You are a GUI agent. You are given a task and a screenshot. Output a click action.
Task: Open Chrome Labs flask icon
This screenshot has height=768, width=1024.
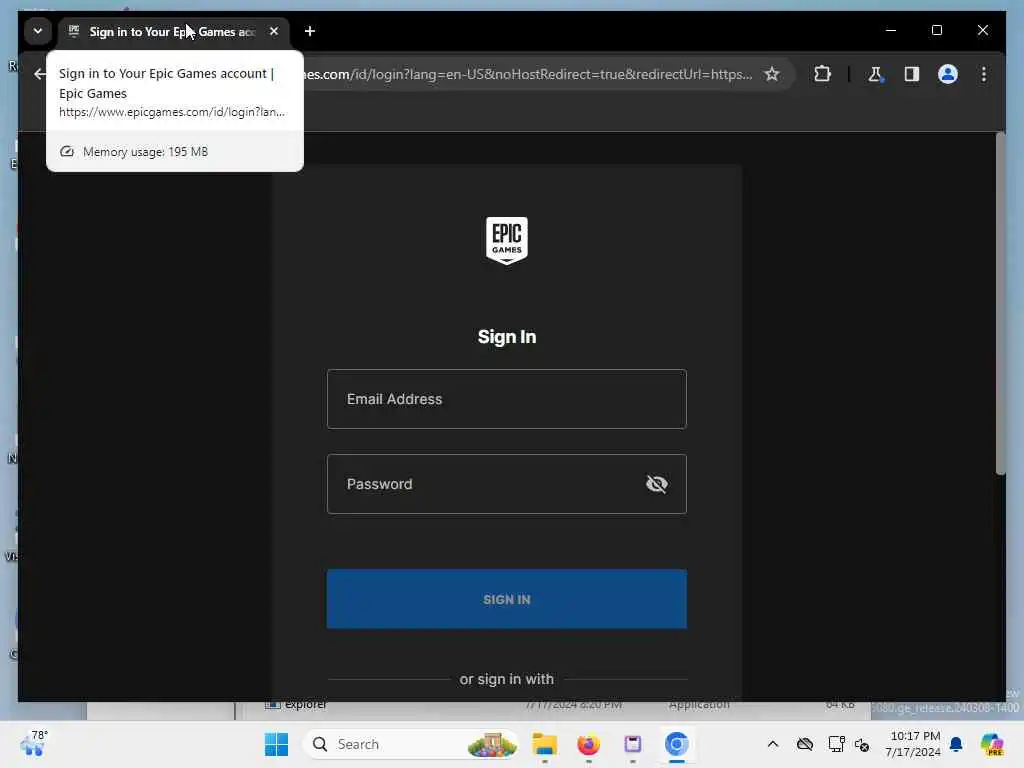875,74
